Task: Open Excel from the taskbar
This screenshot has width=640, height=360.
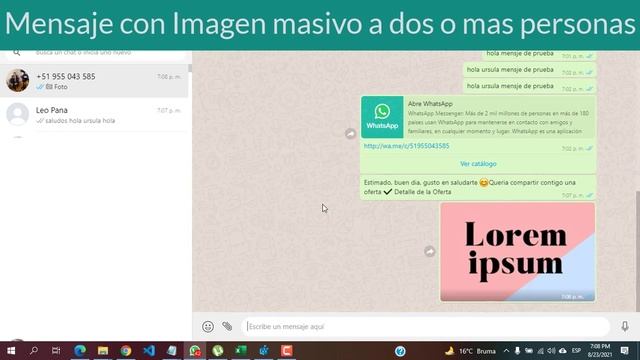Action: tap(241, 351)
